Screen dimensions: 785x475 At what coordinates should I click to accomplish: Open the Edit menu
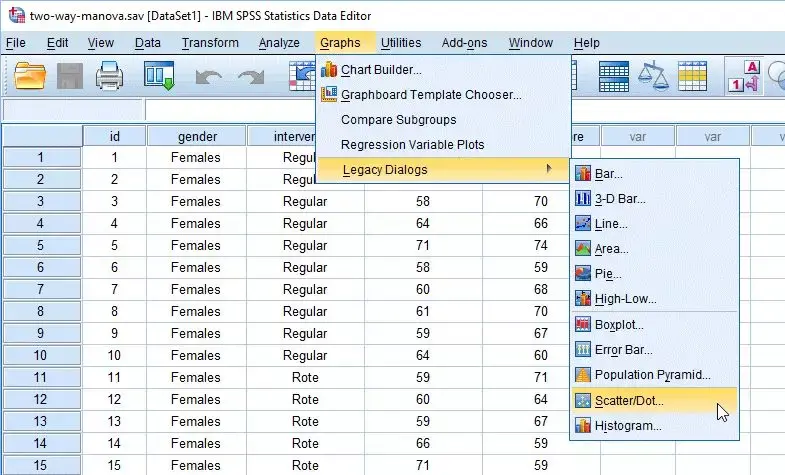pos(57,43)
